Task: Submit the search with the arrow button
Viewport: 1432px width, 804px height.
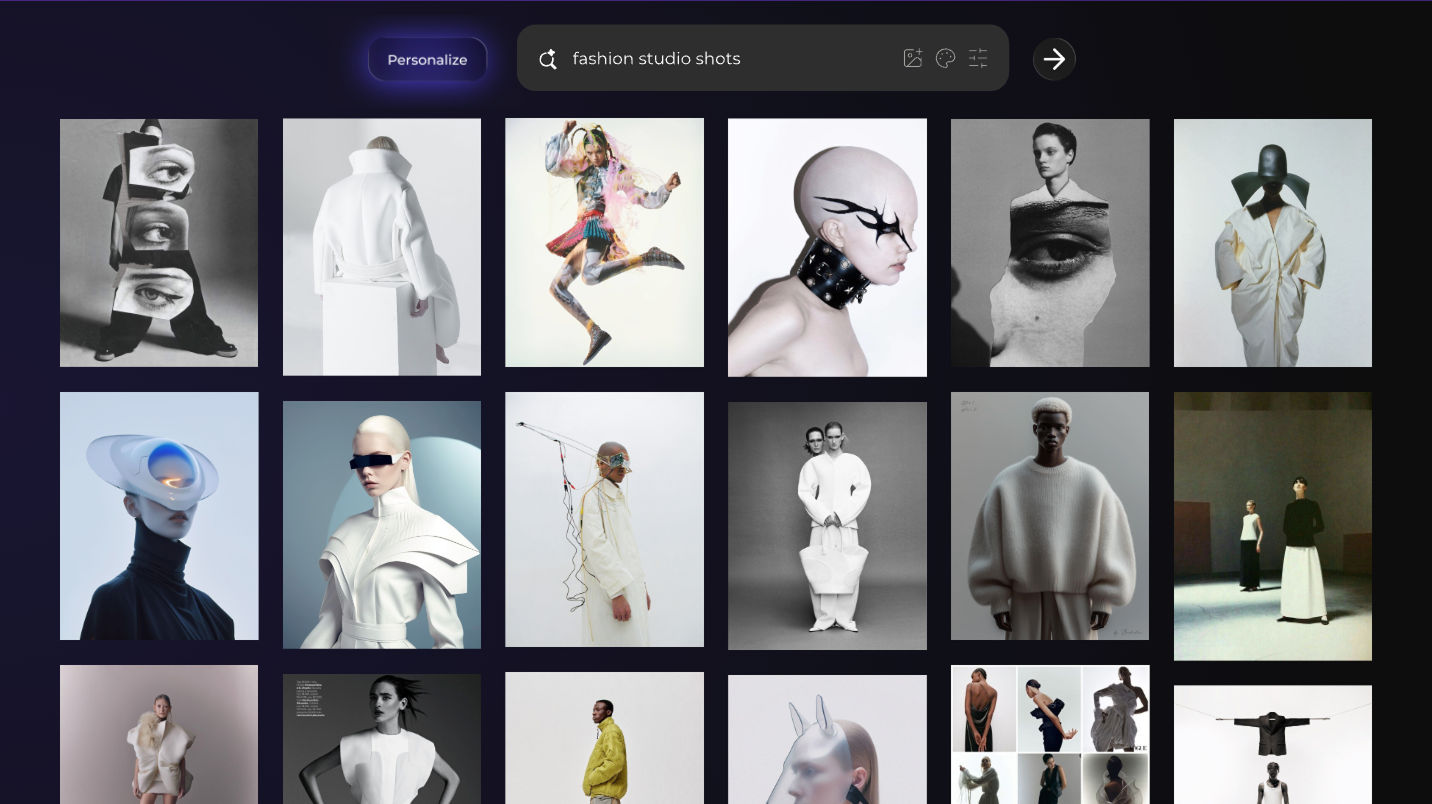Action: click(1054, 59)
